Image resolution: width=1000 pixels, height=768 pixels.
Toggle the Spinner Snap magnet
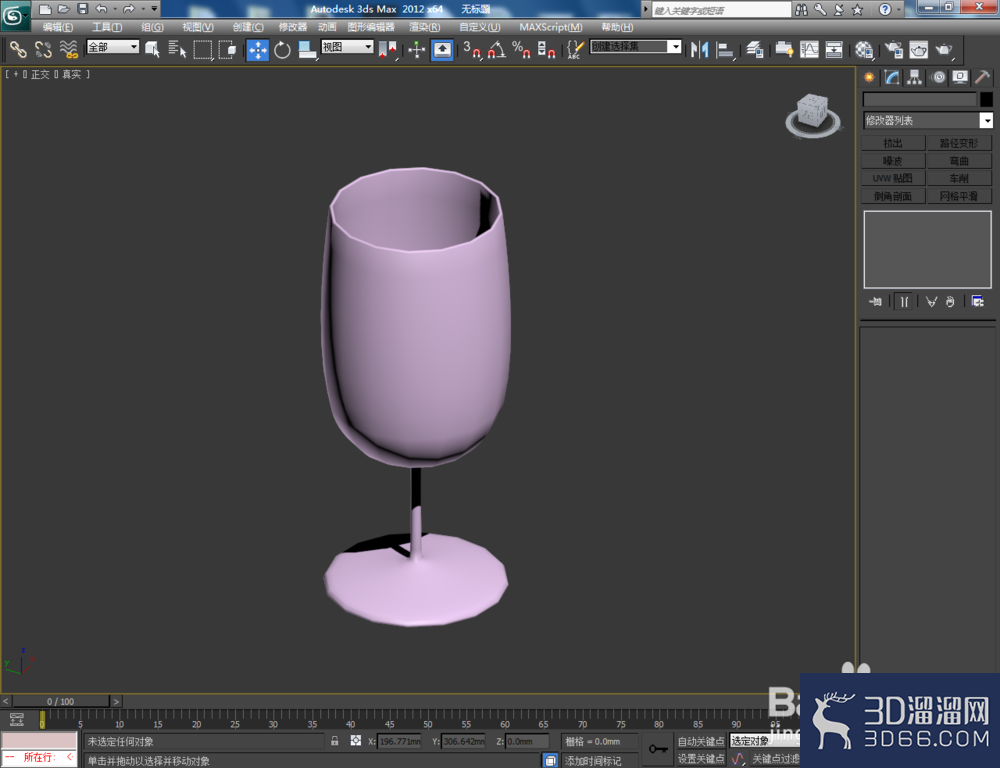click(546, 50)
